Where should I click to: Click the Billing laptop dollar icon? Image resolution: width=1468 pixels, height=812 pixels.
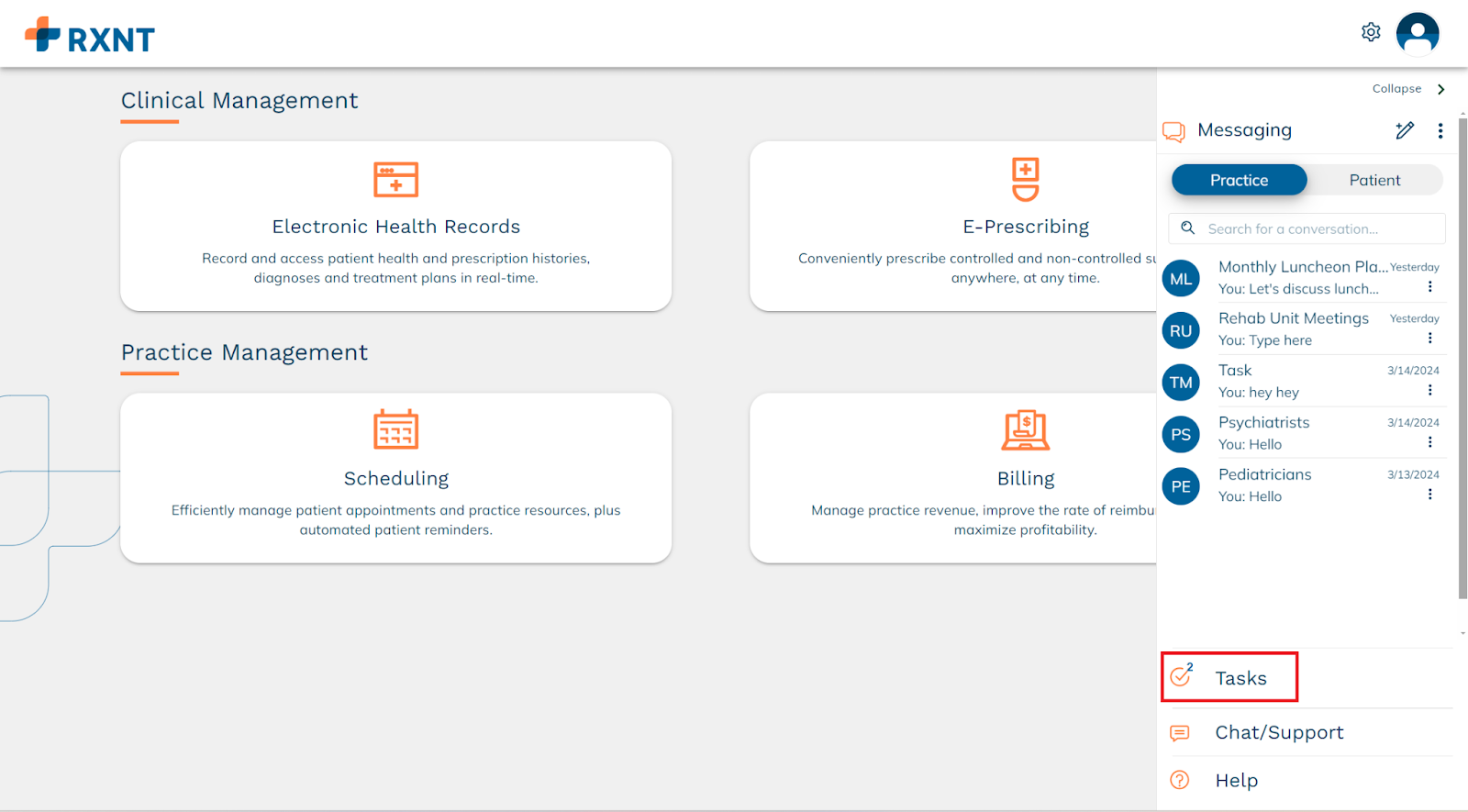coord(1026,430)
